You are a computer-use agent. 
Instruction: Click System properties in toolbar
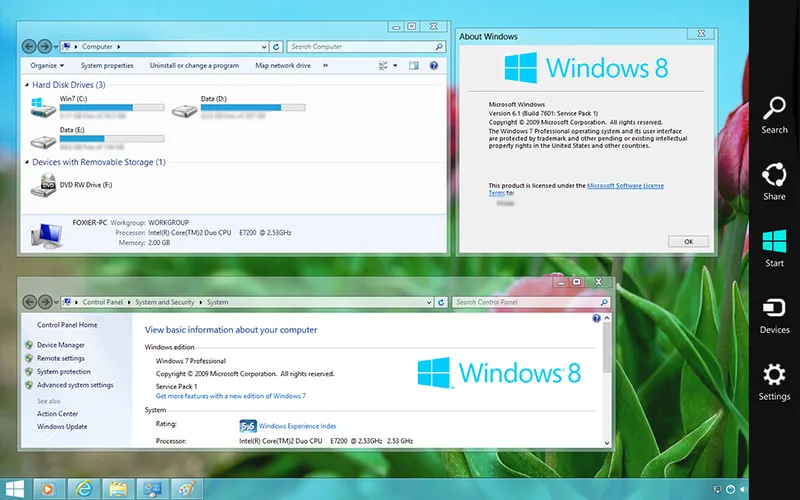(107, 65)
